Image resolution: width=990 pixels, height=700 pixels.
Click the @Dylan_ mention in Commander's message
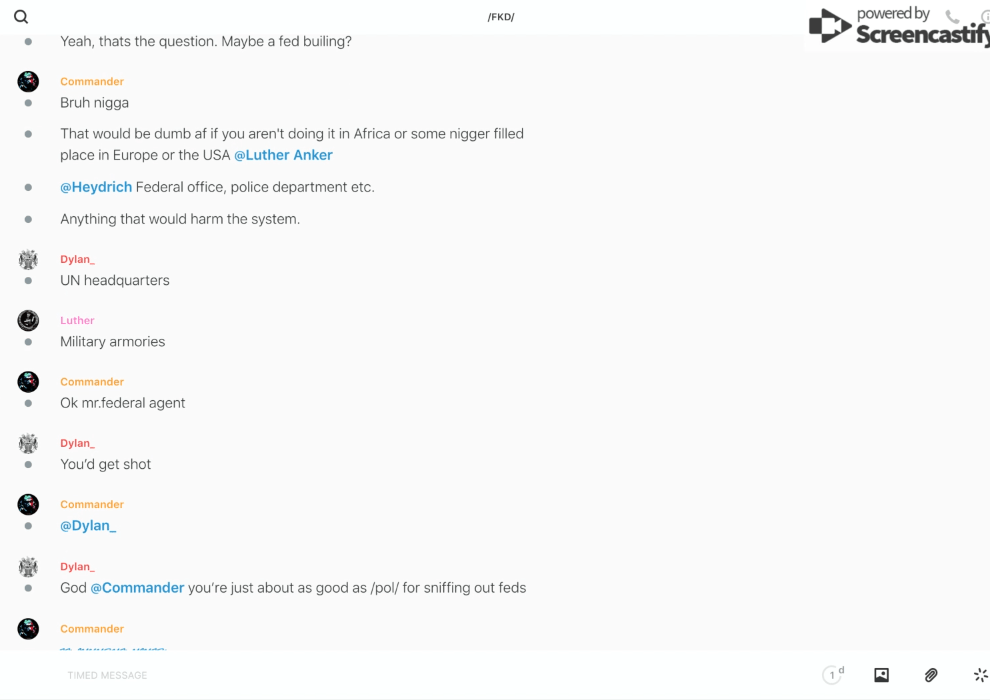point(88,526)
